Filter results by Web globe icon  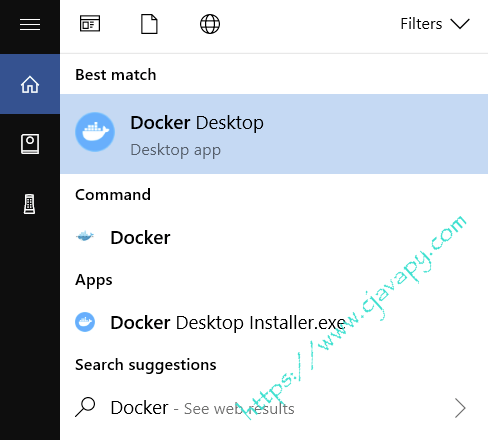(x=210, y=24)
